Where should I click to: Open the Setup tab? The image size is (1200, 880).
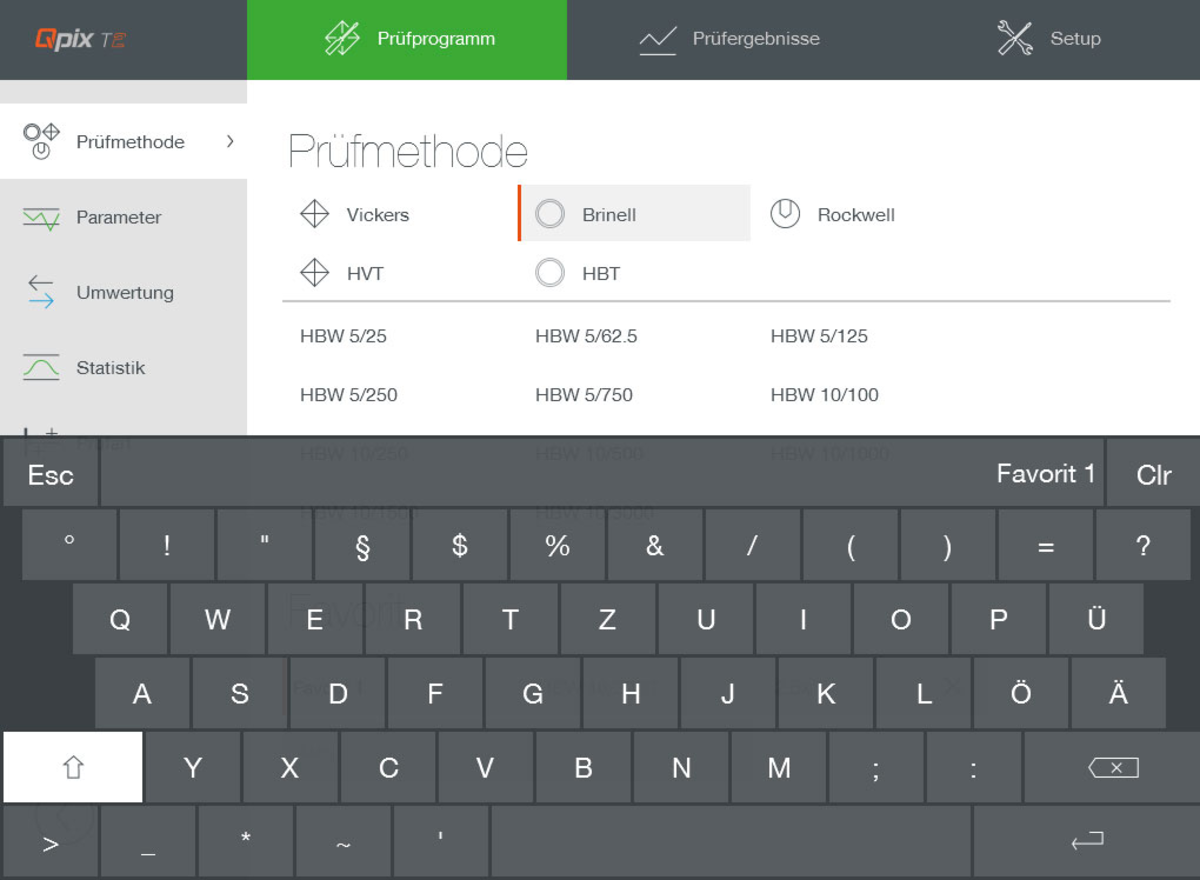pyautogui.click(x=1050, y=39)
